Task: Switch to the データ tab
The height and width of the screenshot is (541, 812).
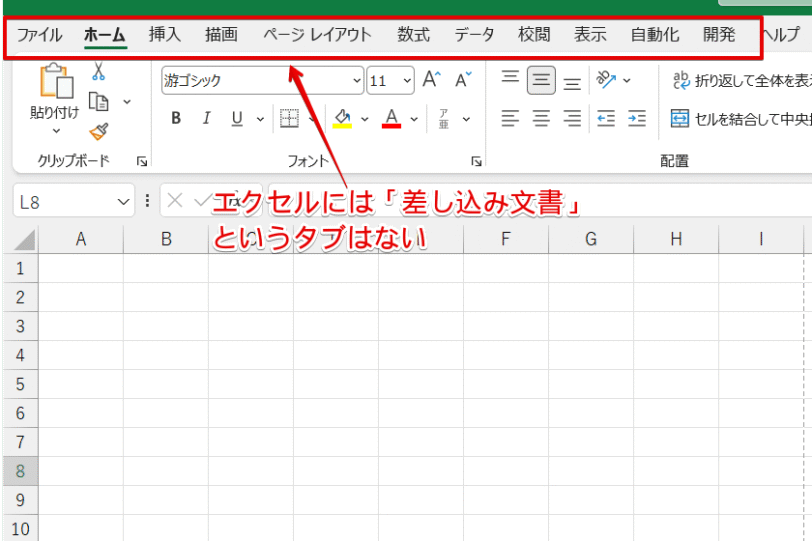Action: point(474,35)
